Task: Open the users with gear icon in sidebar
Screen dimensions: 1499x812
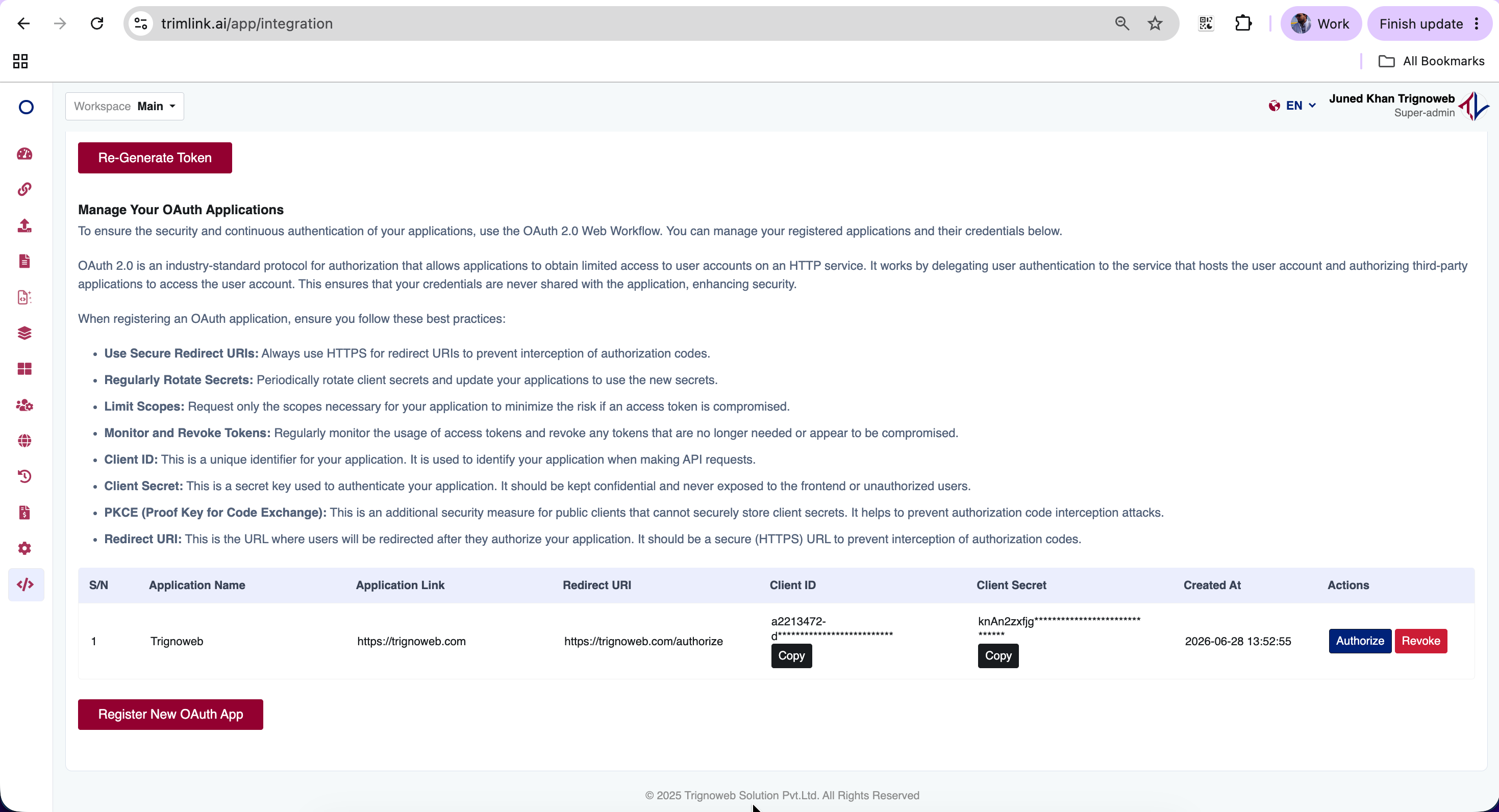Action: coord(24,405)
